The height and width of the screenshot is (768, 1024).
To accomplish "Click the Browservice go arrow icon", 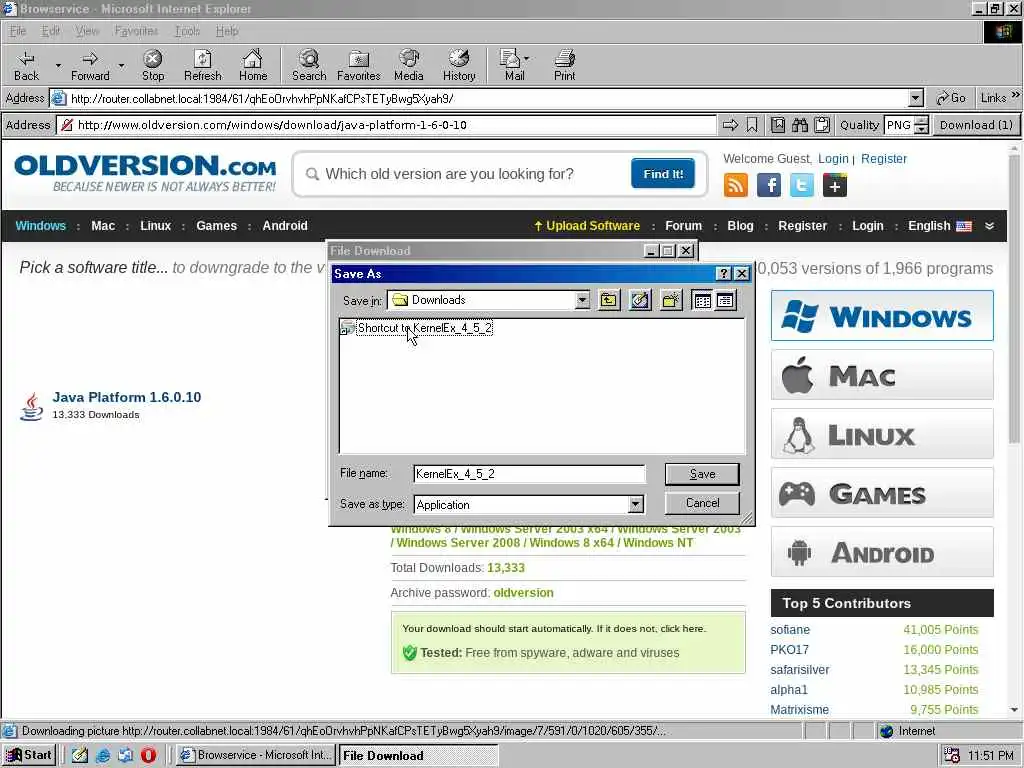I will [730, 125].
